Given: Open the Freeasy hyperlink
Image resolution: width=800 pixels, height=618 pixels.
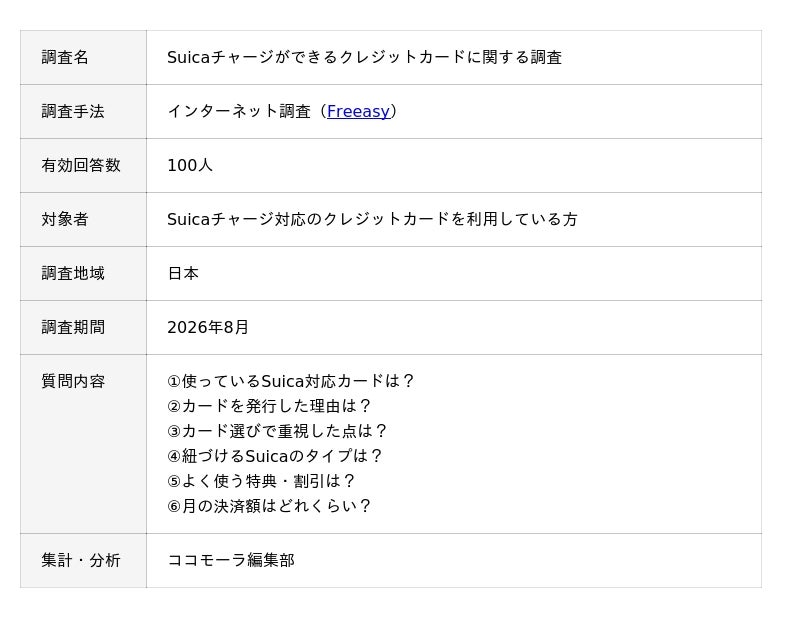Looking at the screenshot, I should coord(358,111).
